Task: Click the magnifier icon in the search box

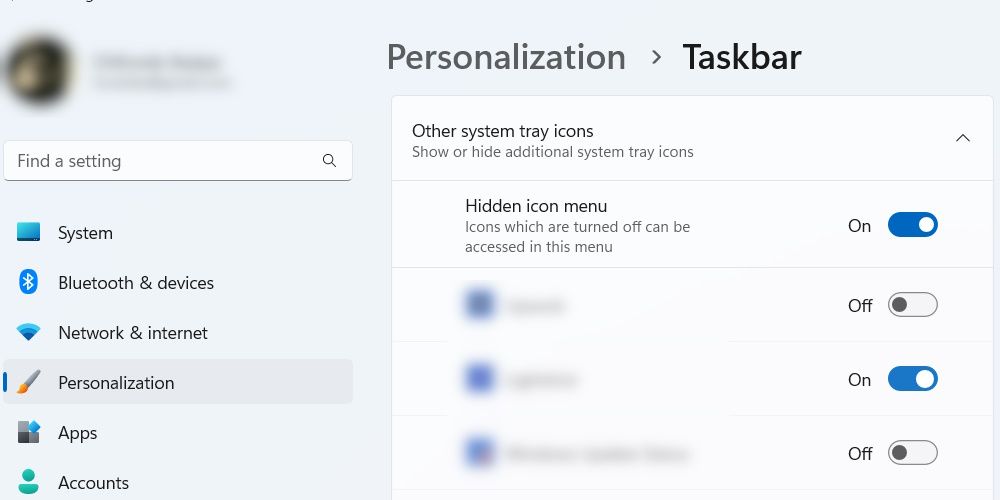Action: 329,161
